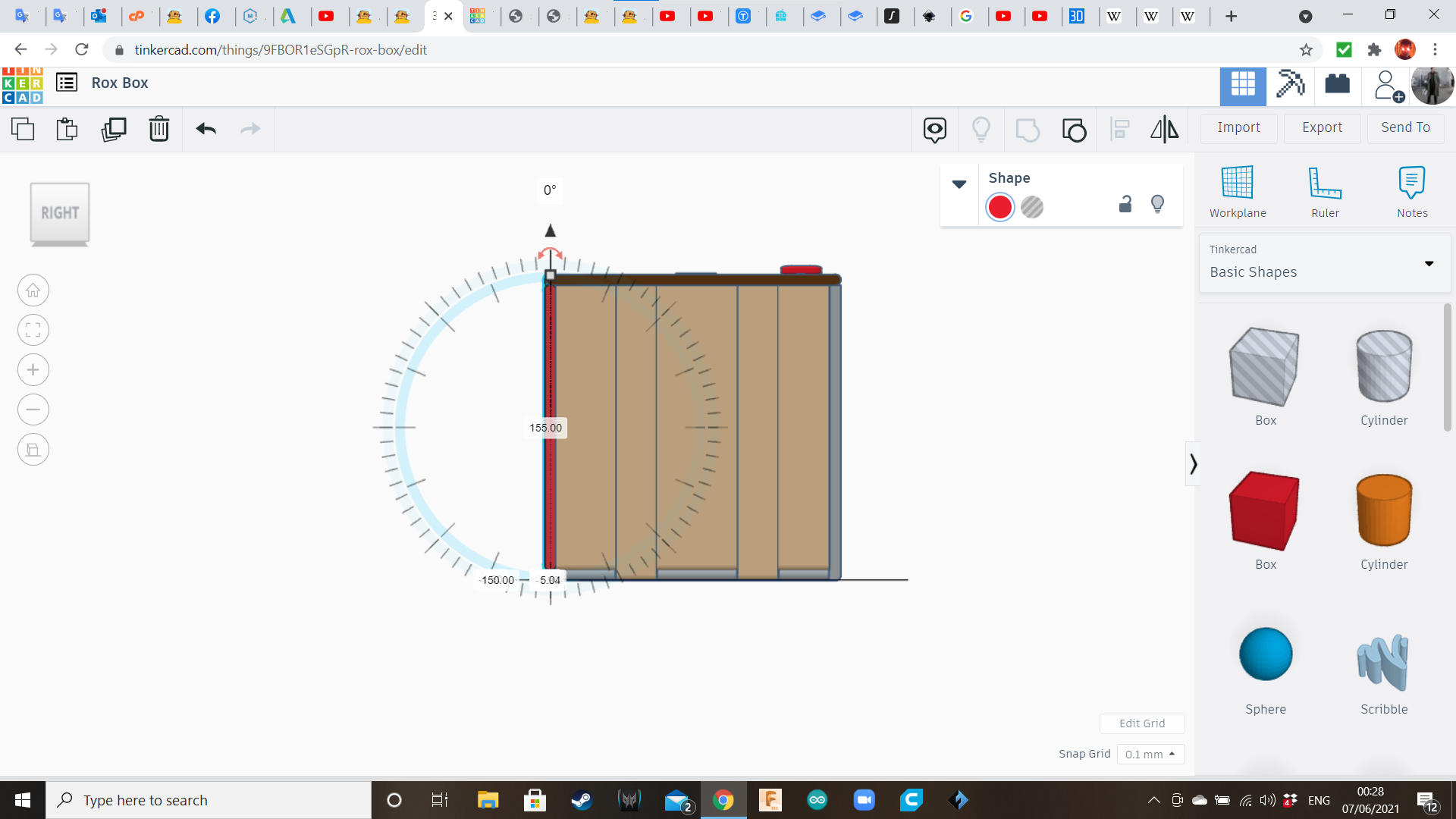The height and width of the screenshot is (819, 1456).
Task: Click the Home view button
Action: [33, 290]
